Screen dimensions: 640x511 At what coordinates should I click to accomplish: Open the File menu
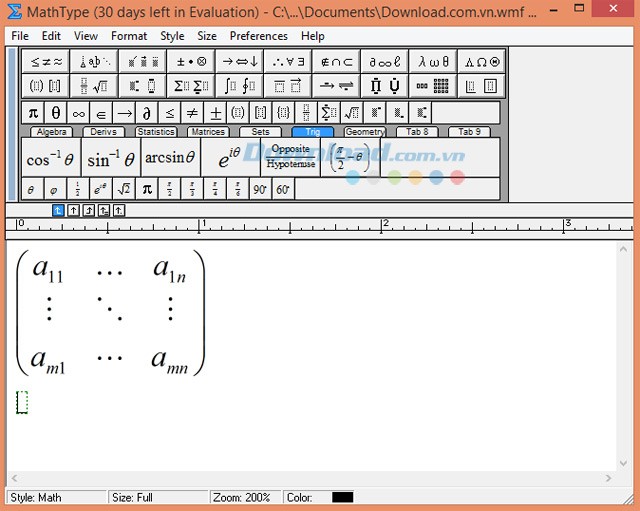(x=20, y=36)
